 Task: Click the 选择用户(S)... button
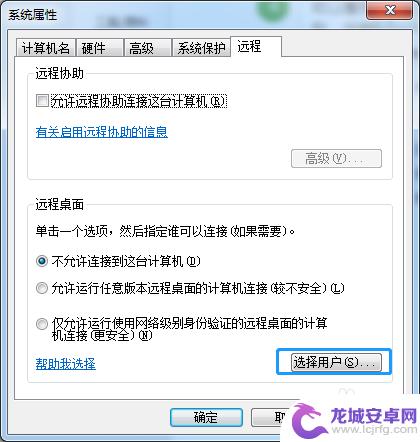click(334, 362)
